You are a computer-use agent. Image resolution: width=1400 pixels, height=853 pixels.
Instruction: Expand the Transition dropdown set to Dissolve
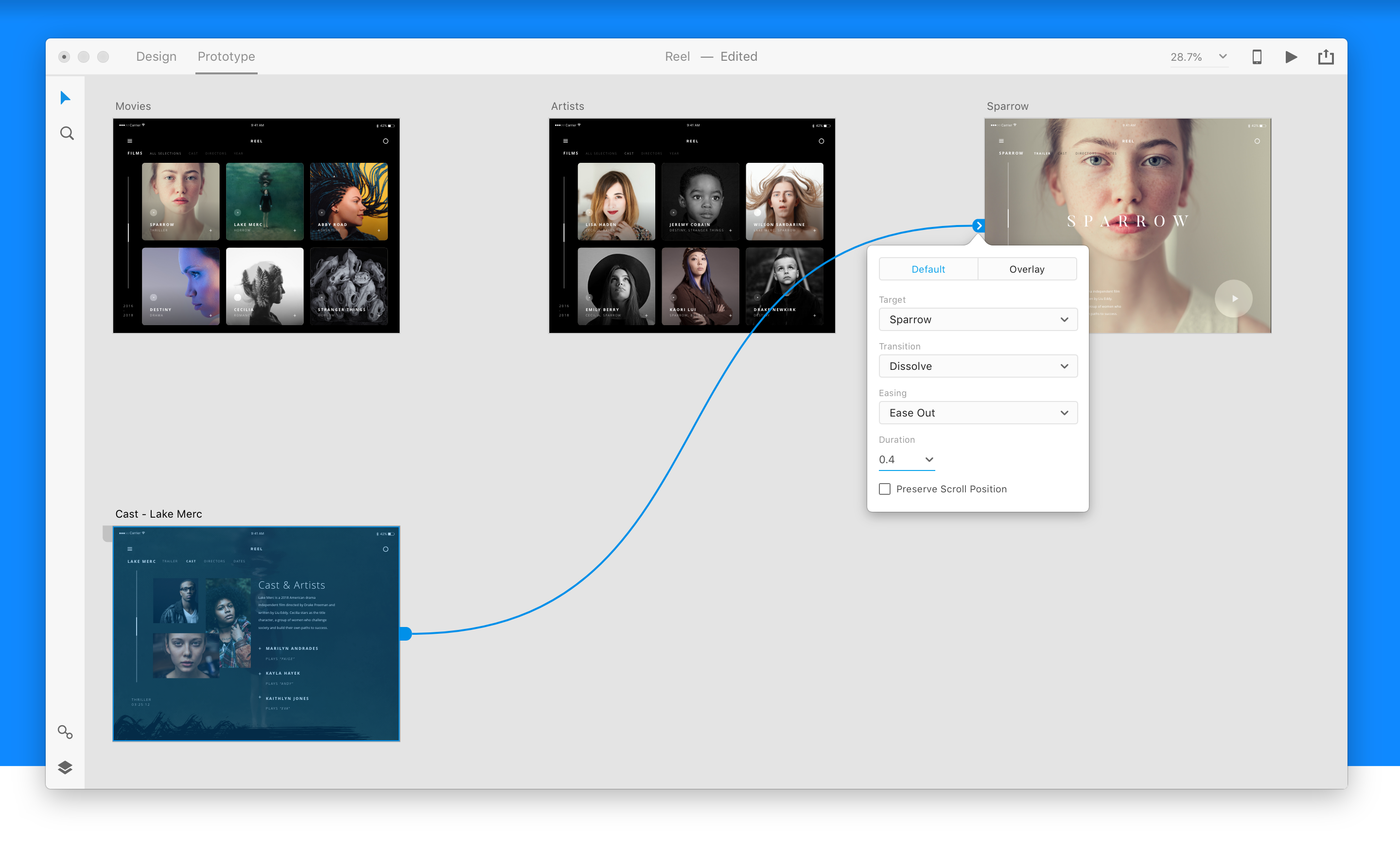(977, 366)
